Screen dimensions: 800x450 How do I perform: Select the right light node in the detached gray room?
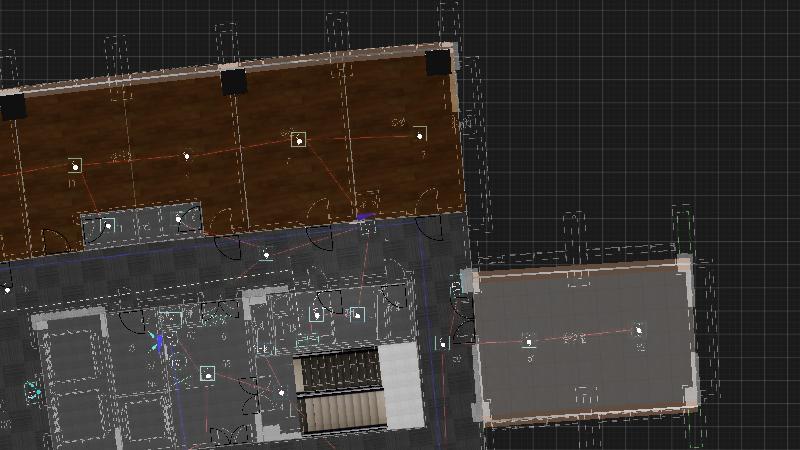639,329
